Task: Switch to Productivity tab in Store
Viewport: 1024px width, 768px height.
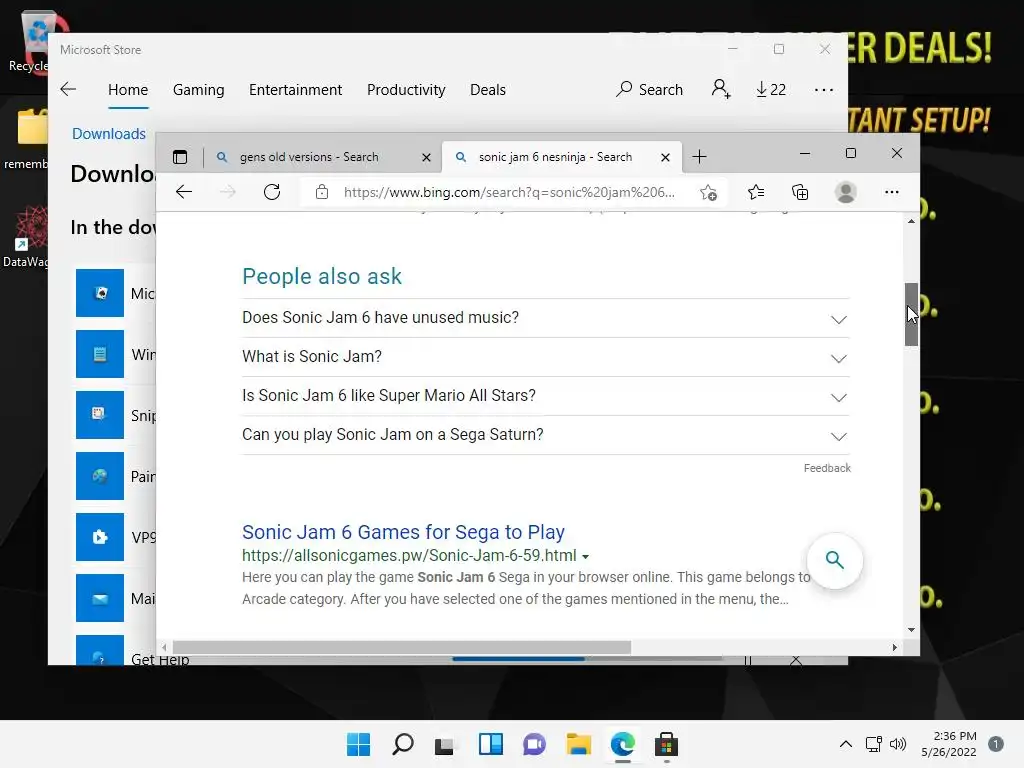Action: coord(406,89)
